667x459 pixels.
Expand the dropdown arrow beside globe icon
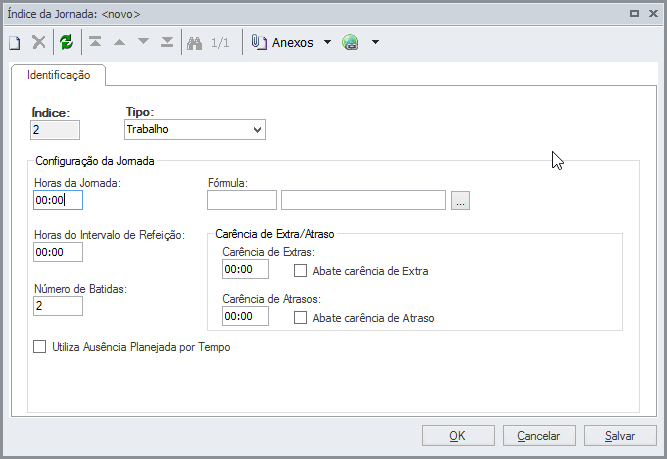(x=375, y=42)
